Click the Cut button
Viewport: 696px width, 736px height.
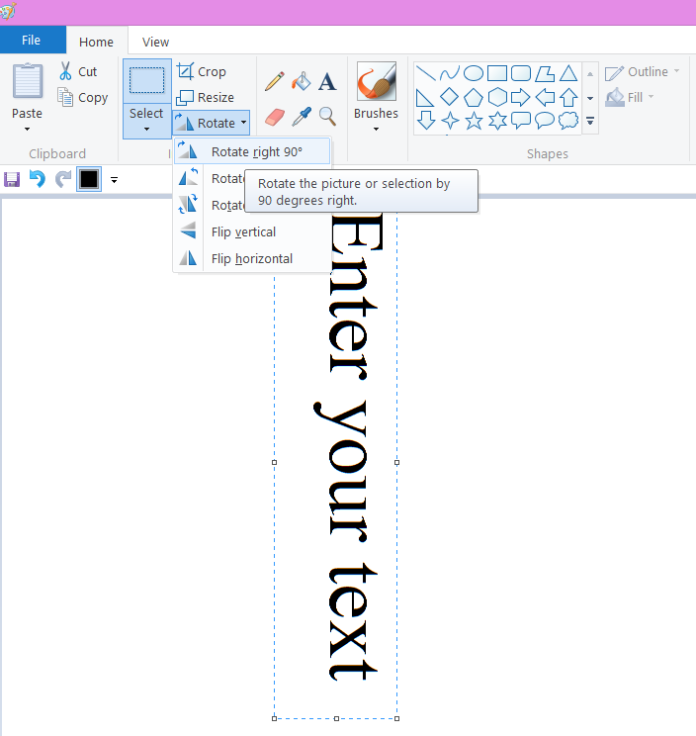tap(77, 72)
